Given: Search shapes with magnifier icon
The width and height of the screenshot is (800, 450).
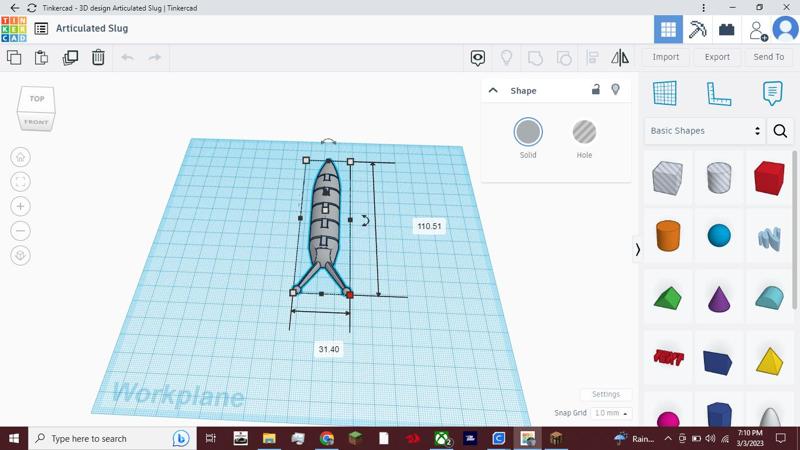Looking at the screenshot, I should (780, 131).
